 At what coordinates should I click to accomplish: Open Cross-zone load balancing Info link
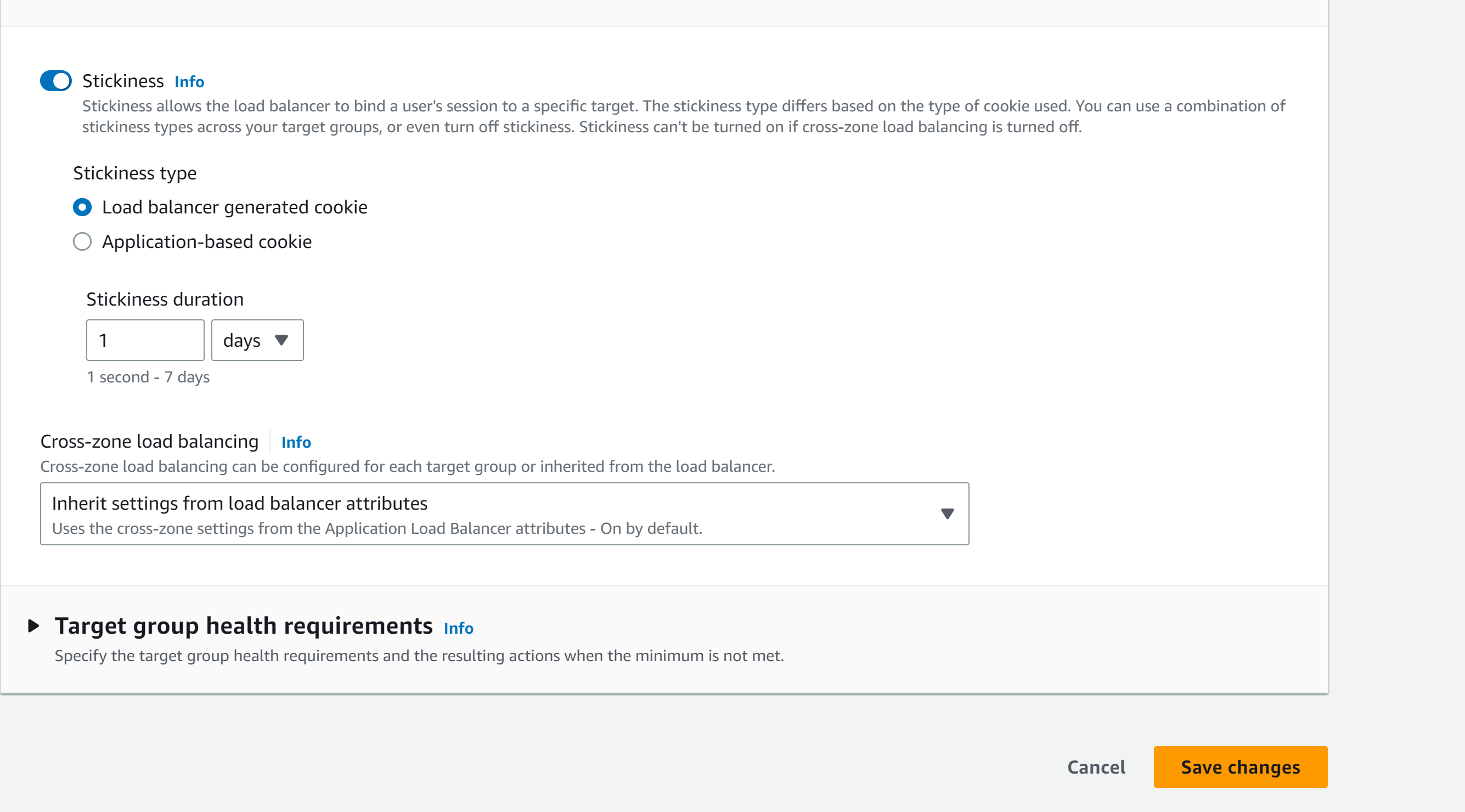(x=296, y=442)
